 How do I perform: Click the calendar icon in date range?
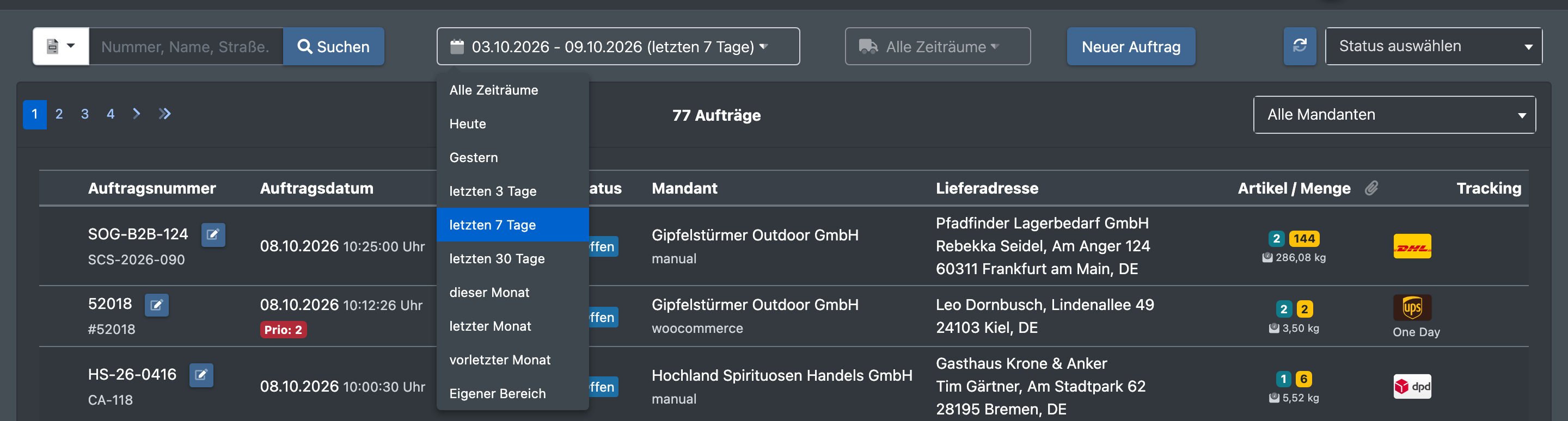coord(457,46)
